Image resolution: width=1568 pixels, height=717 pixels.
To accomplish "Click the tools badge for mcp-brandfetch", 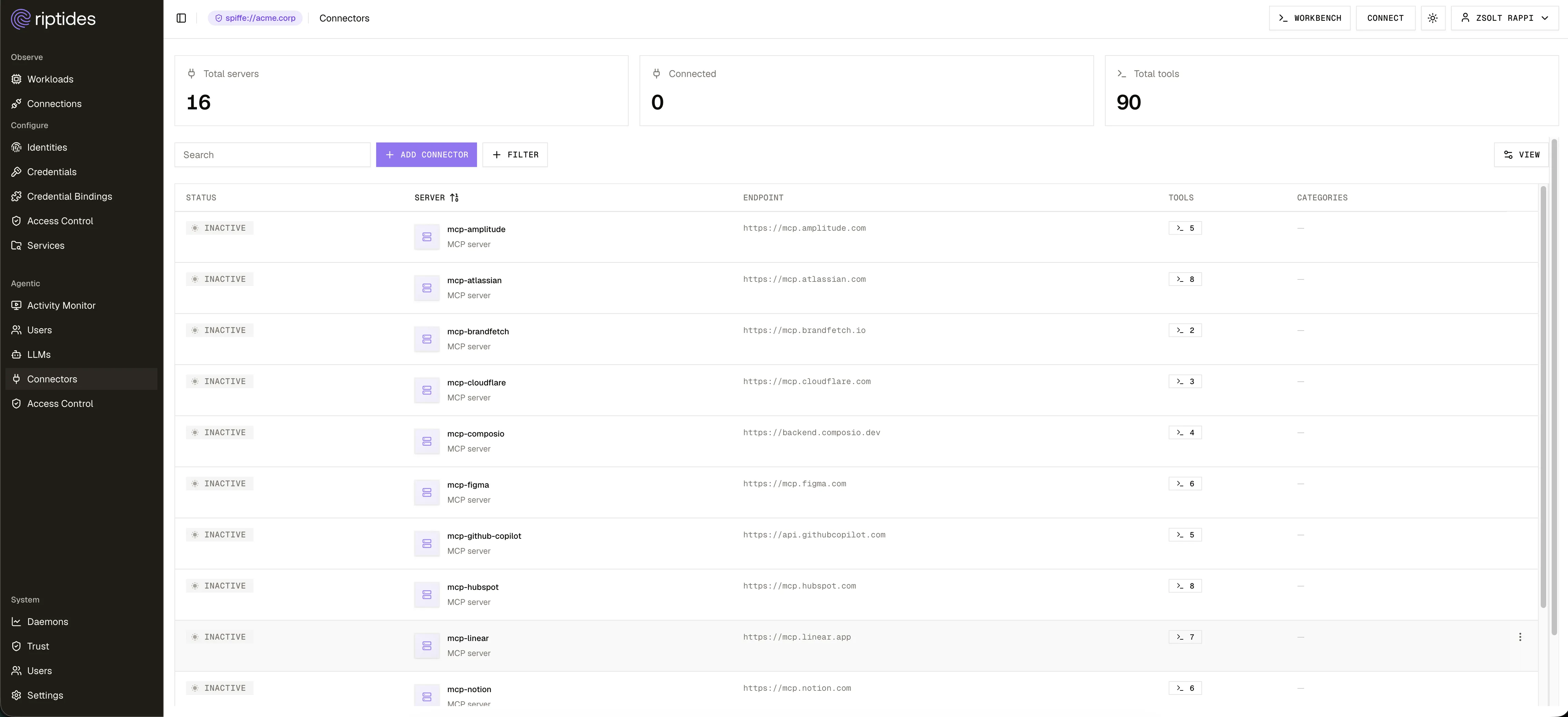I will (1185, 331).
